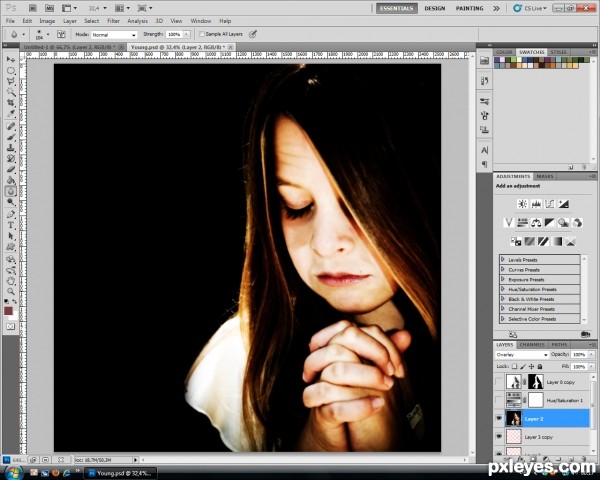Expand Channel Mixer Presets list
The height and width of the screenshot is (480, 600).
502,309
